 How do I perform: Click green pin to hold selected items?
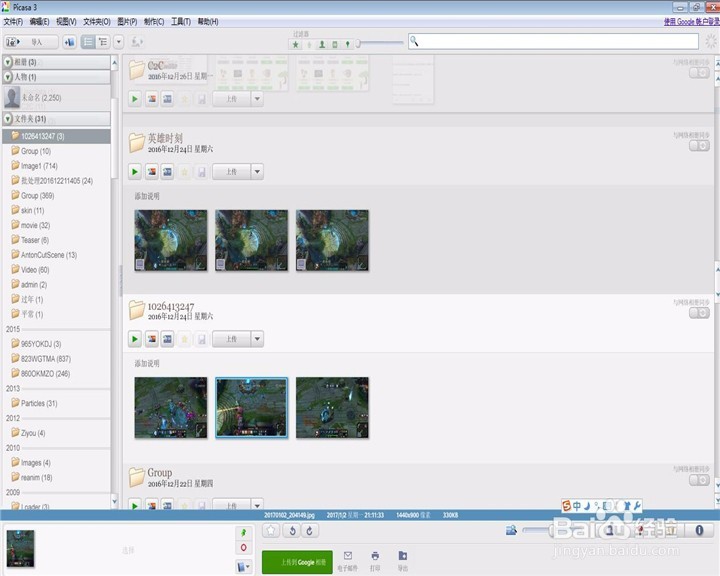tap(243, 533)
